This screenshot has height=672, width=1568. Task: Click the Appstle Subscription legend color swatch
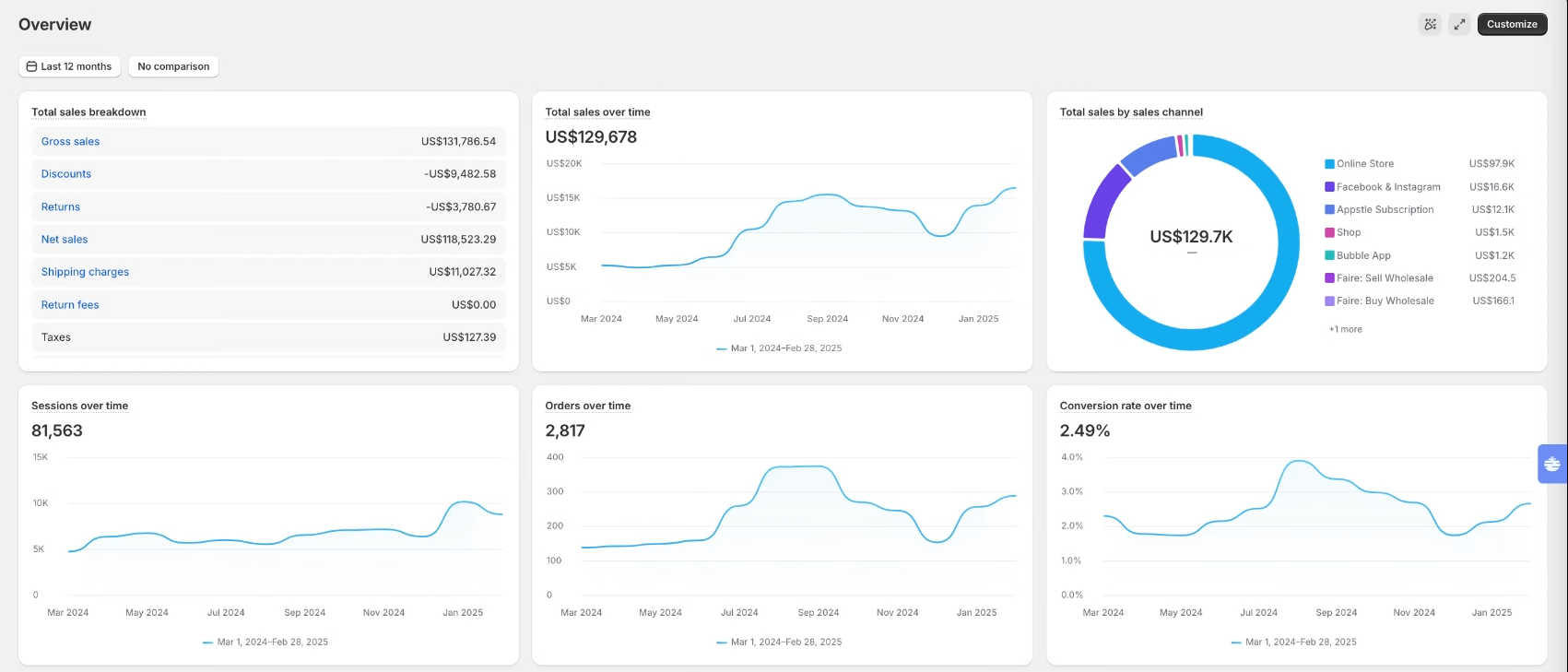[1329, 210]
